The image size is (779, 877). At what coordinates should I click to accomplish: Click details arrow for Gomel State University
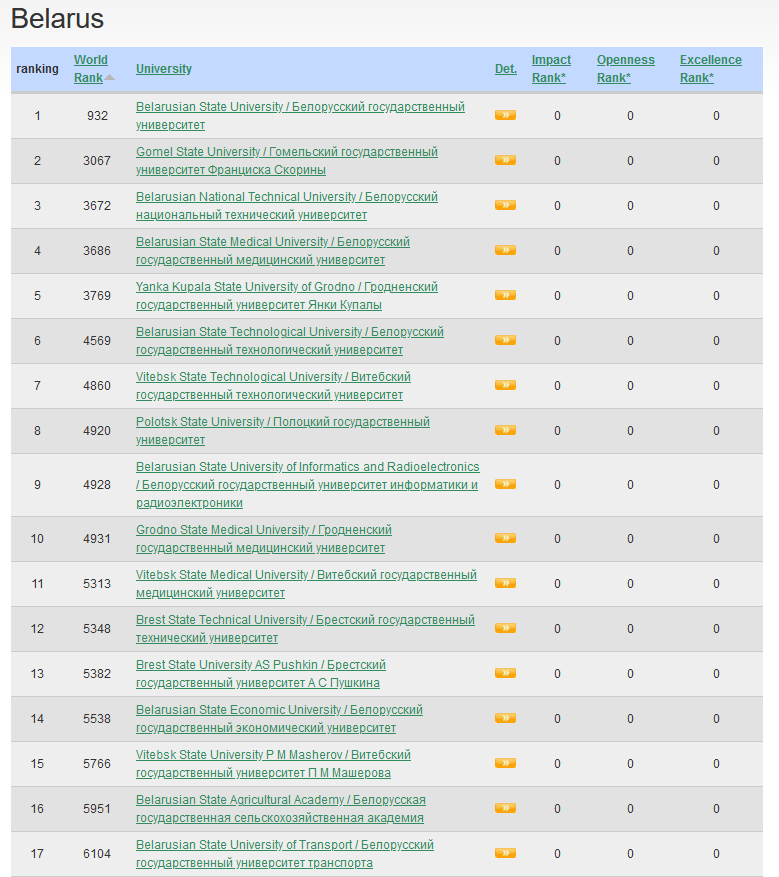[x=505, y=161]
